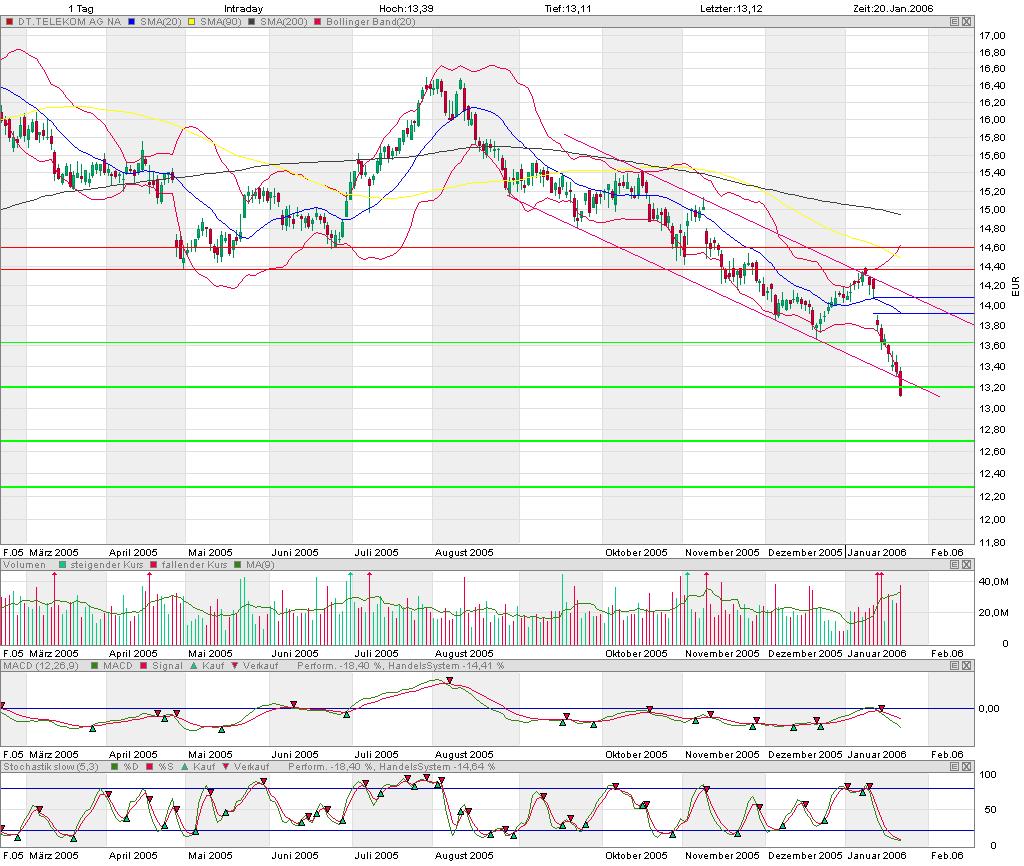This screenshot has height=866, width=1024.
Task: Click the yellow SMA(90) legend swatch
Action: point(191,22)
